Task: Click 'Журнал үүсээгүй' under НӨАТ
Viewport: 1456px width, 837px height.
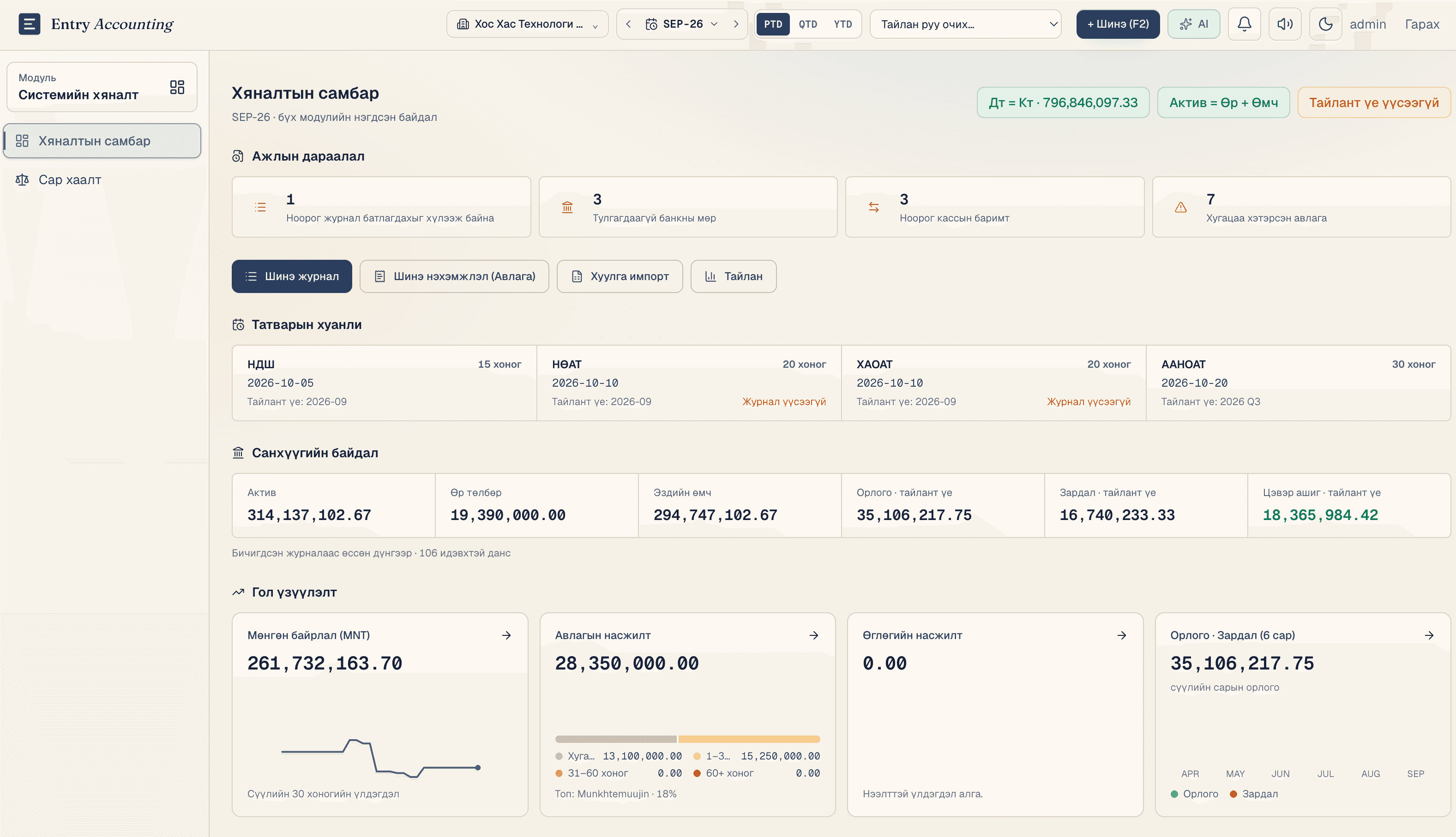Action: point(784,402)
